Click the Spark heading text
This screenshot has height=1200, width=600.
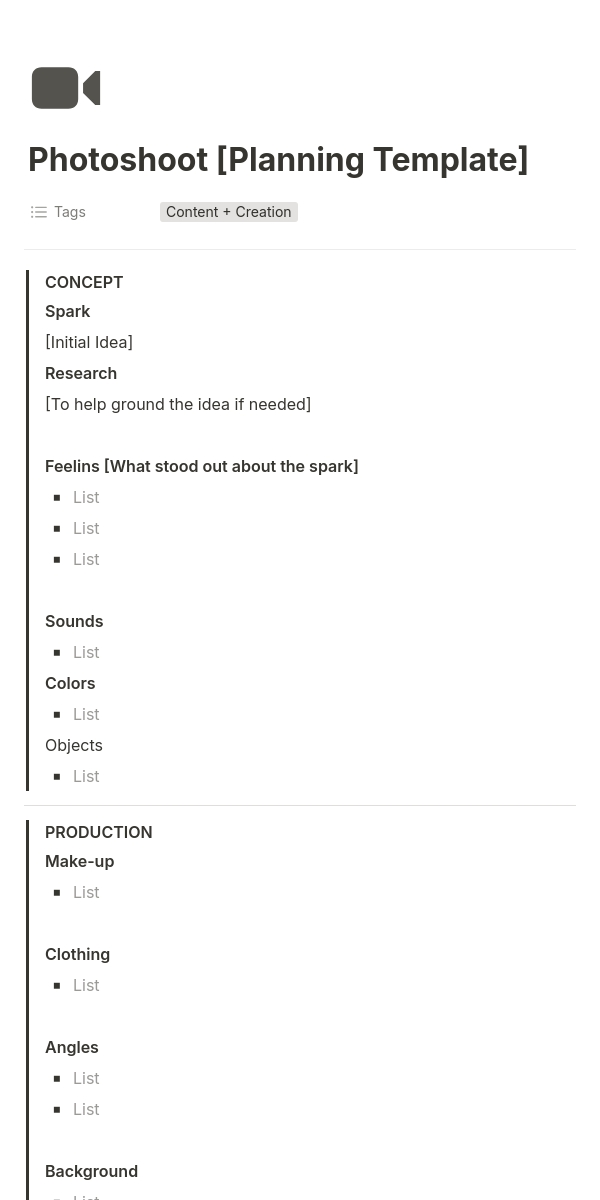click(x=68, y=311)
